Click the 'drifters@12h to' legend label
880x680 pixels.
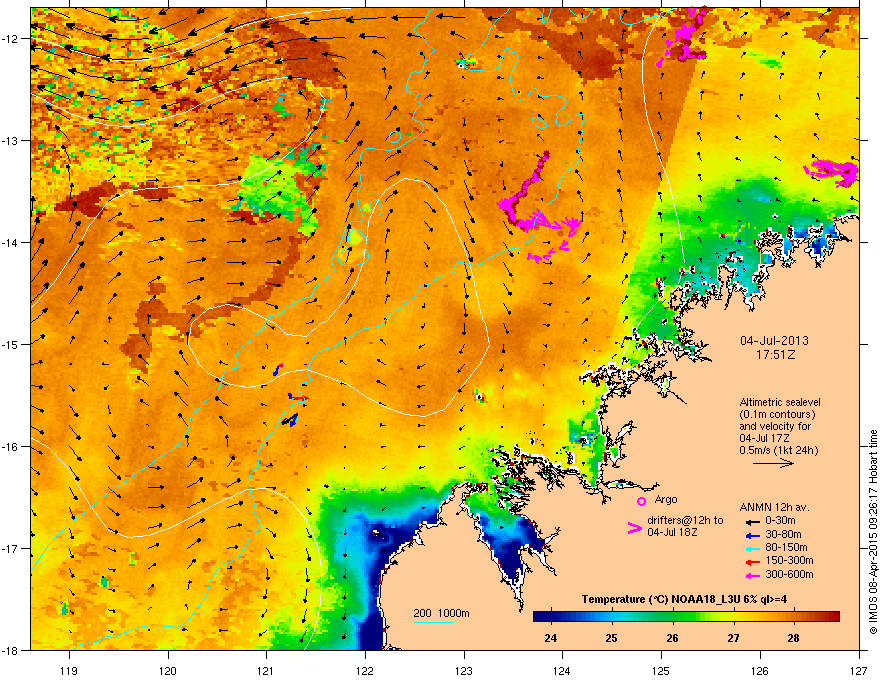(x=685, y=520)
